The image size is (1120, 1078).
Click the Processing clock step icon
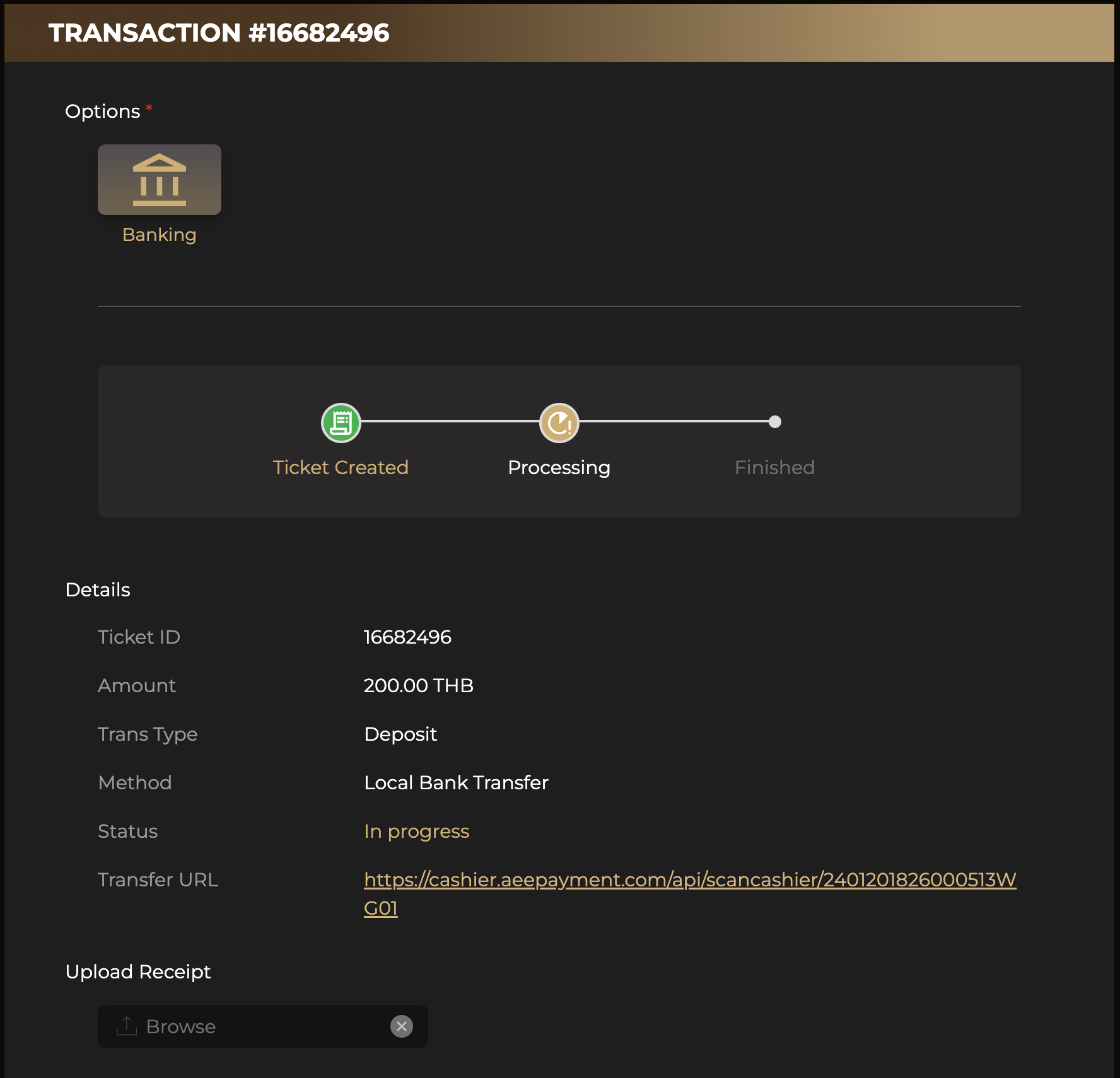559,422
